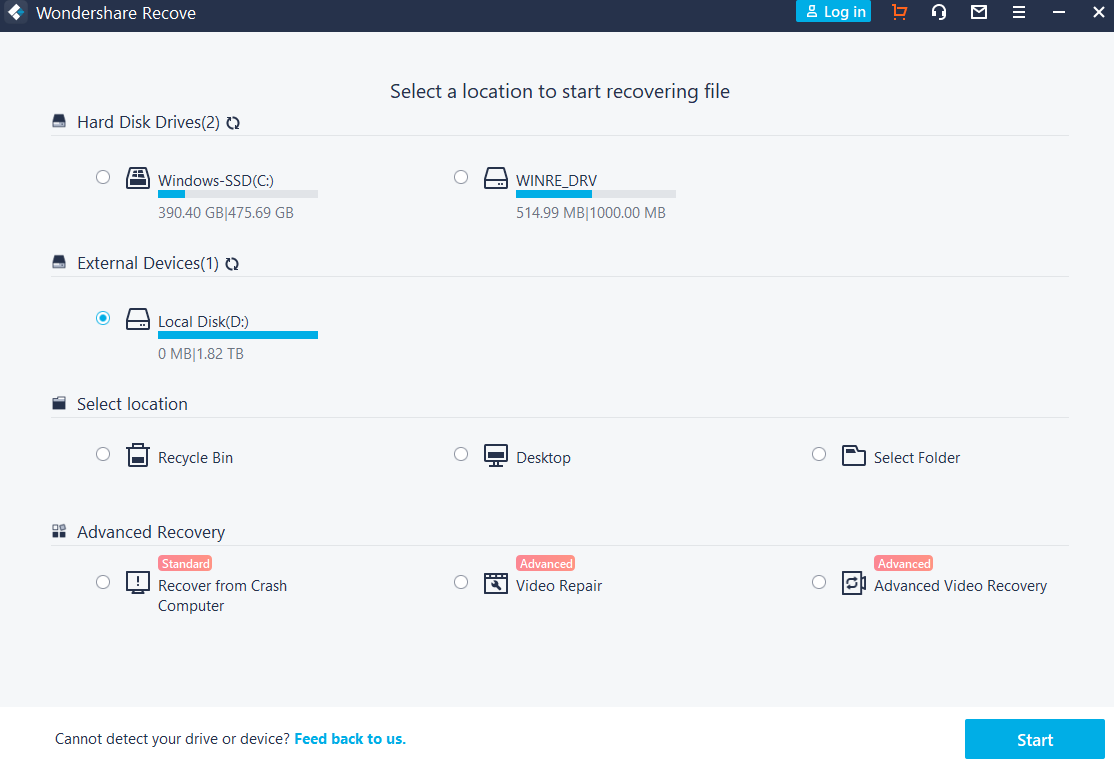The image size is (1114, 770).
Task: Click the Advanced badge above Video Repair
Action: [x=546, y=563]
